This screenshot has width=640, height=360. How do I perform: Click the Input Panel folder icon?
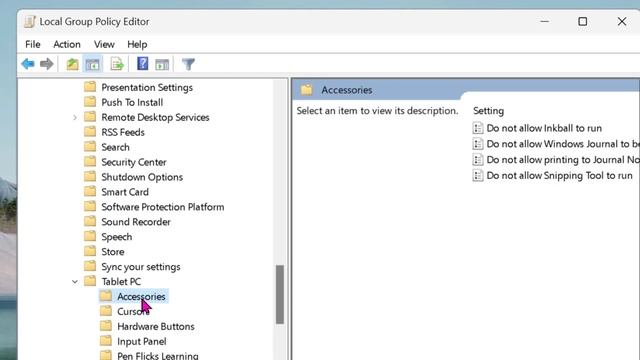106,341
